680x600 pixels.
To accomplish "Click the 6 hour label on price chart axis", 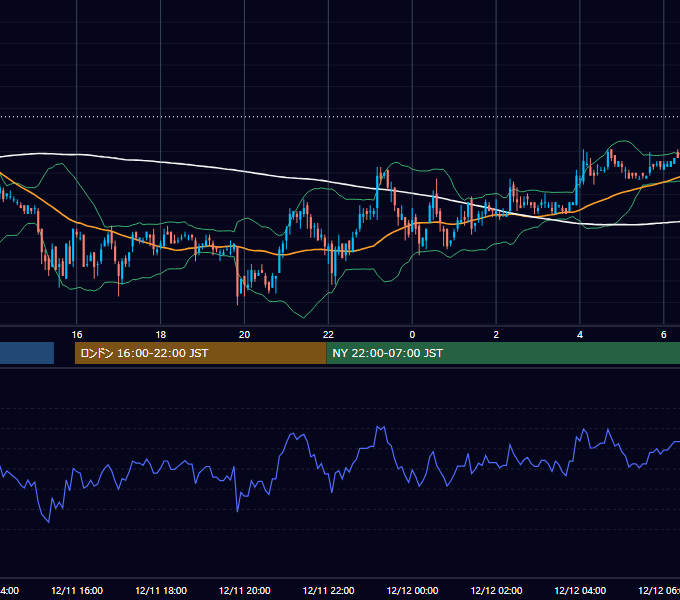I will click(664, 335).
